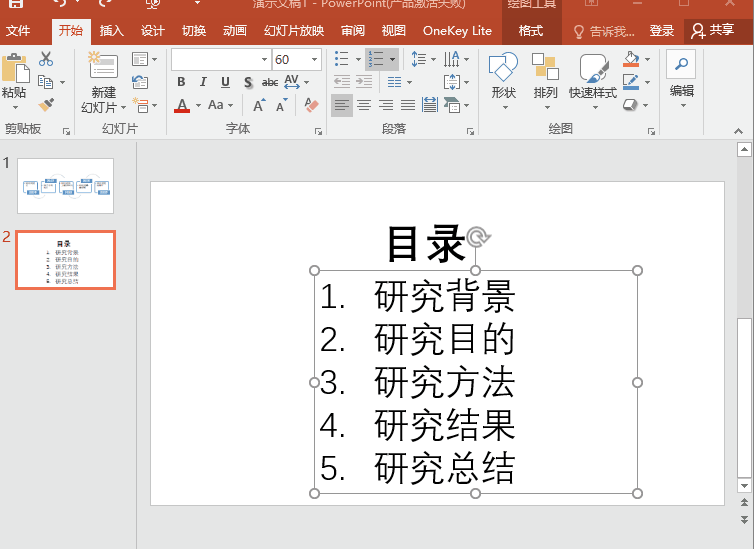Viewport: 754px width, 549px height.
Task: Expand the font name dropdown
Action: (264, 60)
